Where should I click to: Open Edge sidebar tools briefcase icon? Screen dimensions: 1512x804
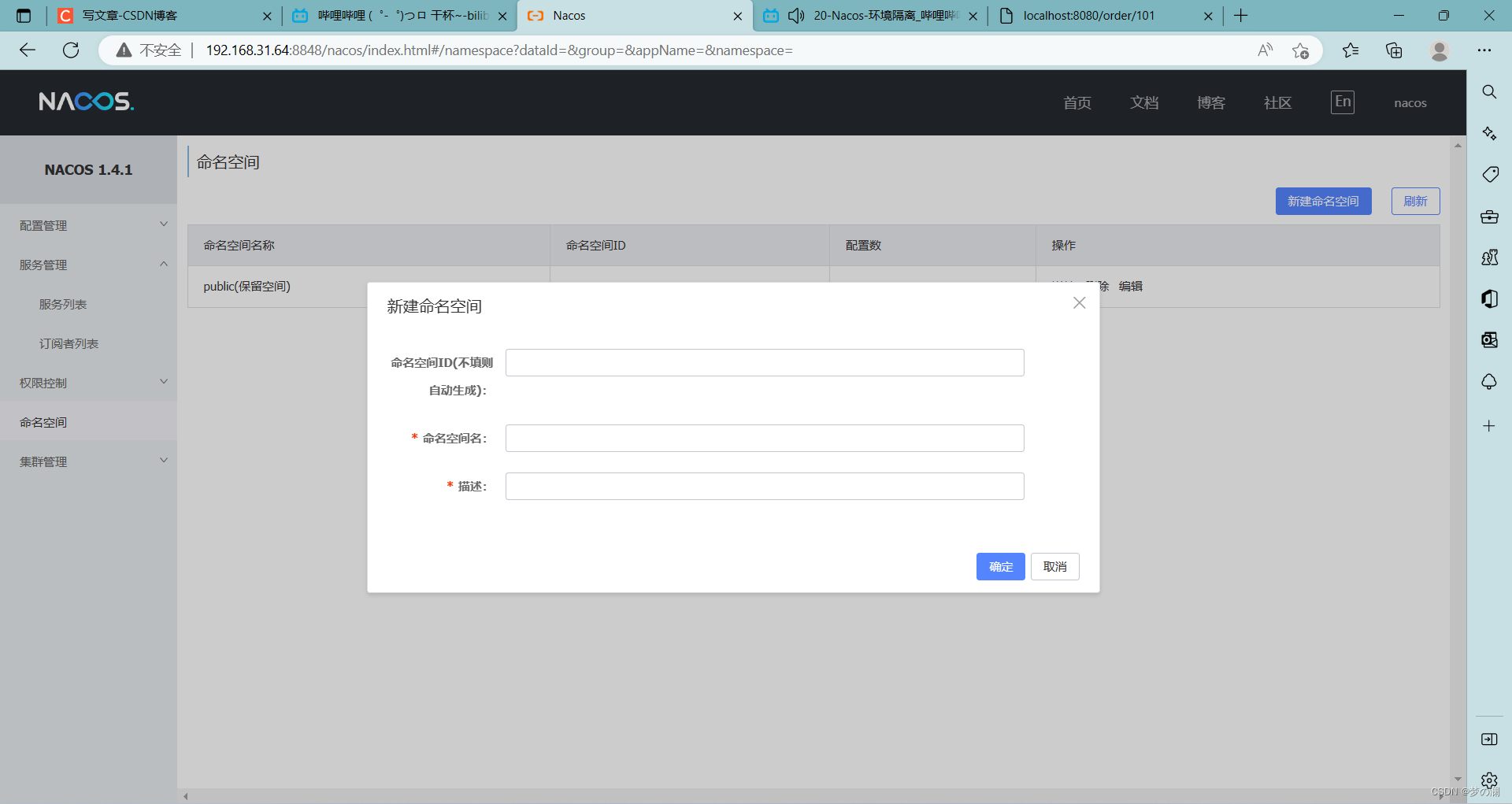(x=1489, y=216)
